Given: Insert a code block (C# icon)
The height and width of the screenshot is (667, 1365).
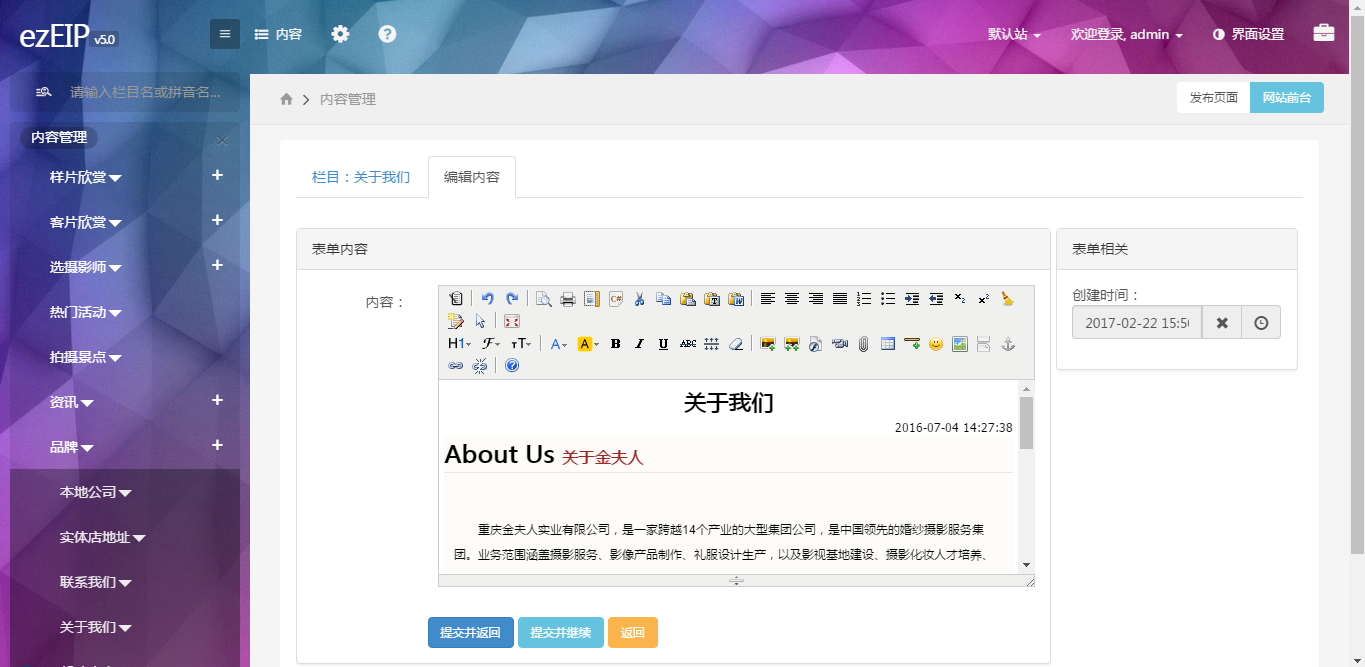Looking at the screenshot, I should coord(616,298).
